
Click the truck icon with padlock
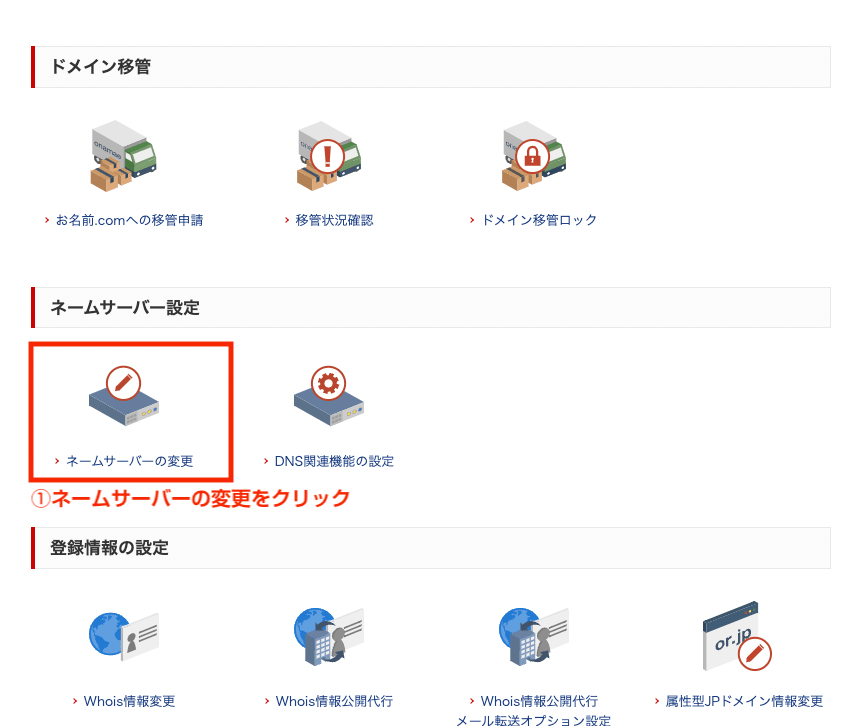pos(534,157)
